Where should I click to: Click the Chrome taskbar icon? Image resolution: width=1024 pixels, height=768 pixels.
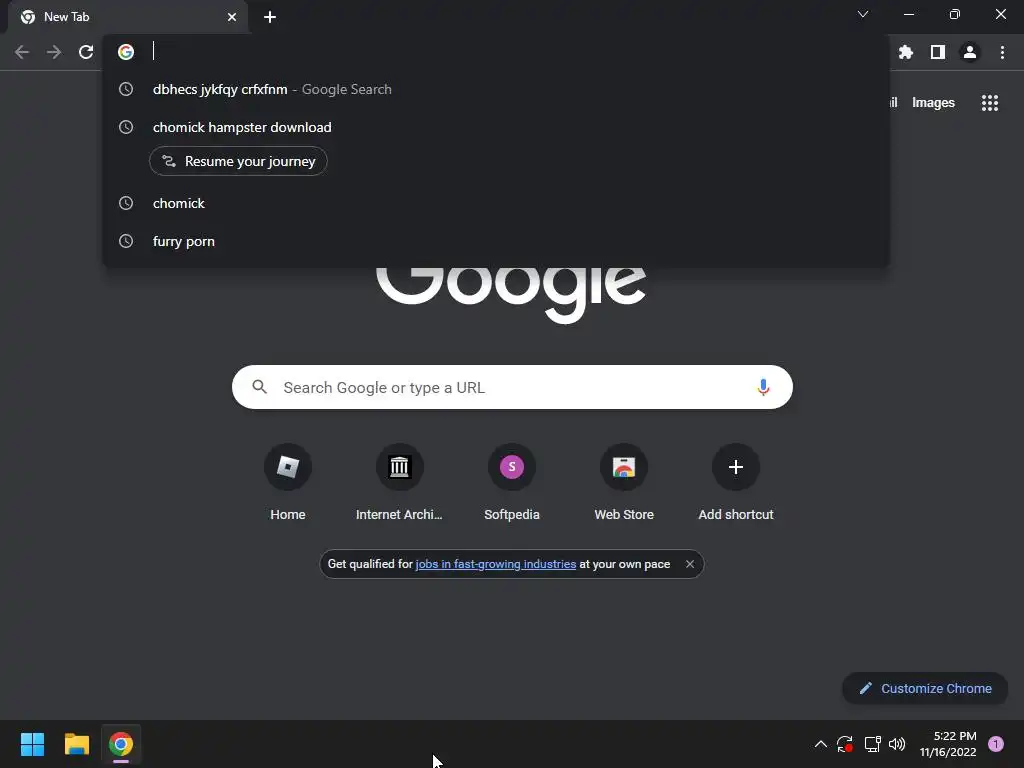[x=121, y=744]
